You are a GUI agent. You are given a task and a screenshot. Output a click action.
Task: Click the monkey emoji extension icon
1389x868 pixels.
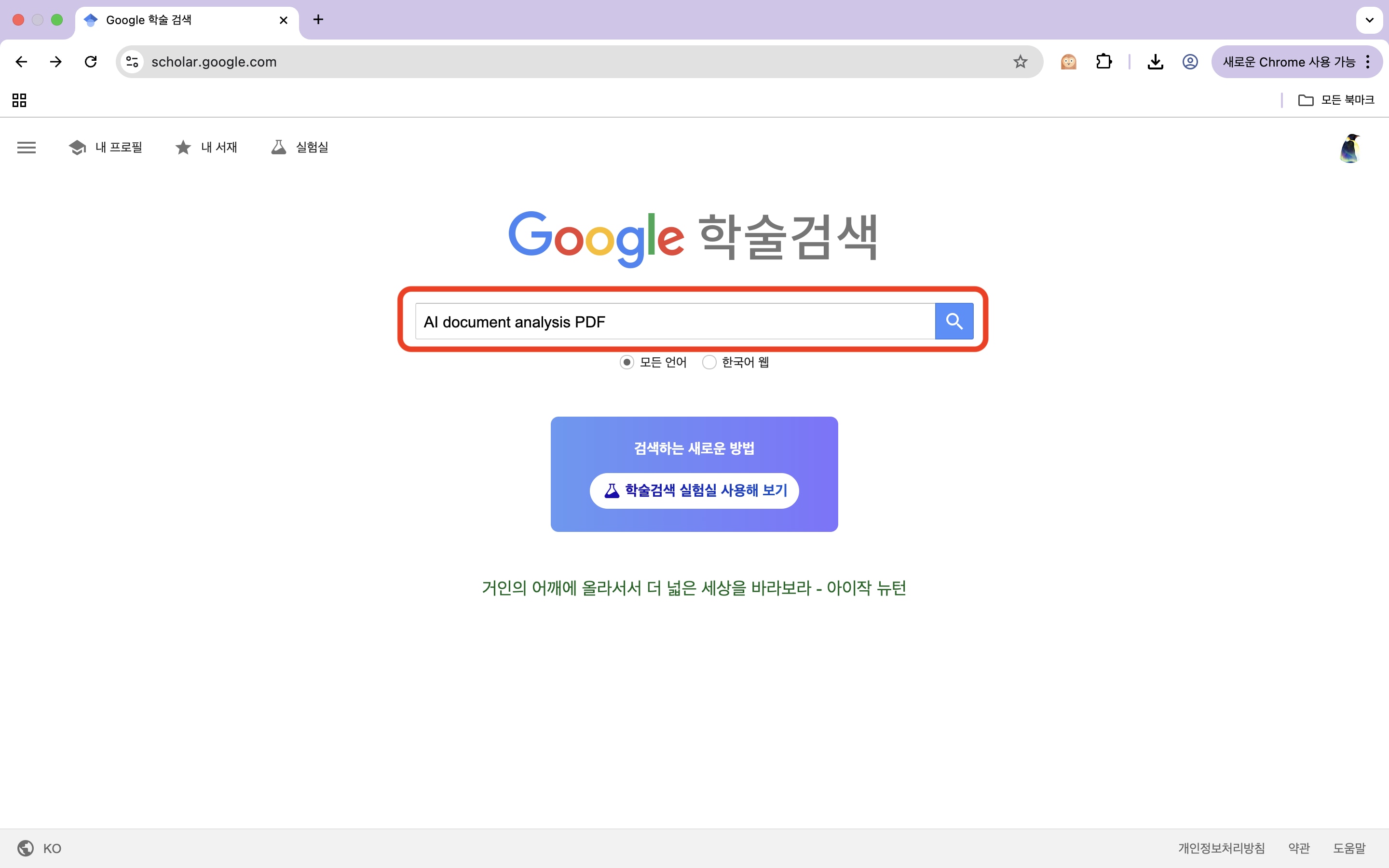pos(1069,61)
